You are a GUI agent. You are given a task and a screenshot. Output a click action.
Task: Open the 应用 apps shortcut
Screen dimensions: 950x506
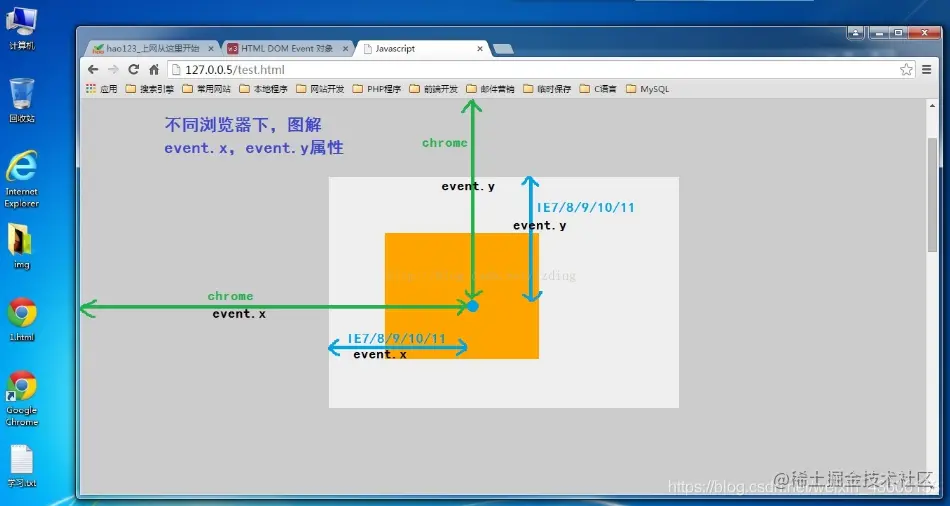pyautogui.click(x=101, y=88)
